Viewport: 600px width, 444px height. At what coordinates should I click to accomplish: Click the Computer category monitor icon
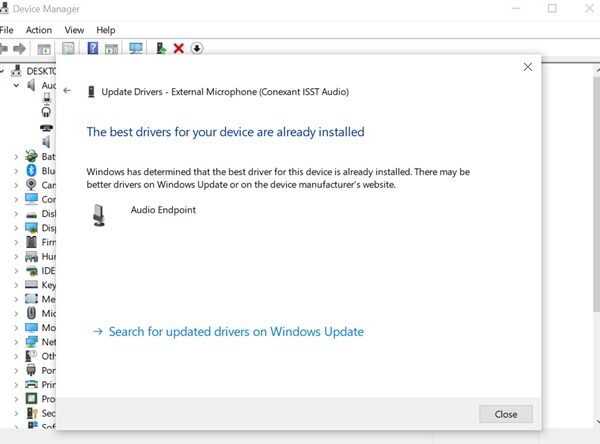pyautogui.click(x=31, y=199)
